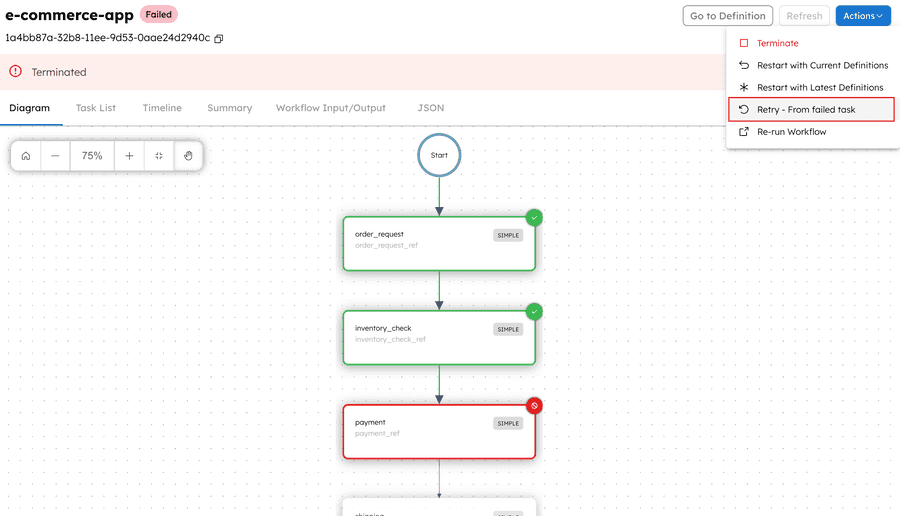Viewport: 900px width, 516px height.
Task: Click the Go to Definition button
Action: pos(727,15)
